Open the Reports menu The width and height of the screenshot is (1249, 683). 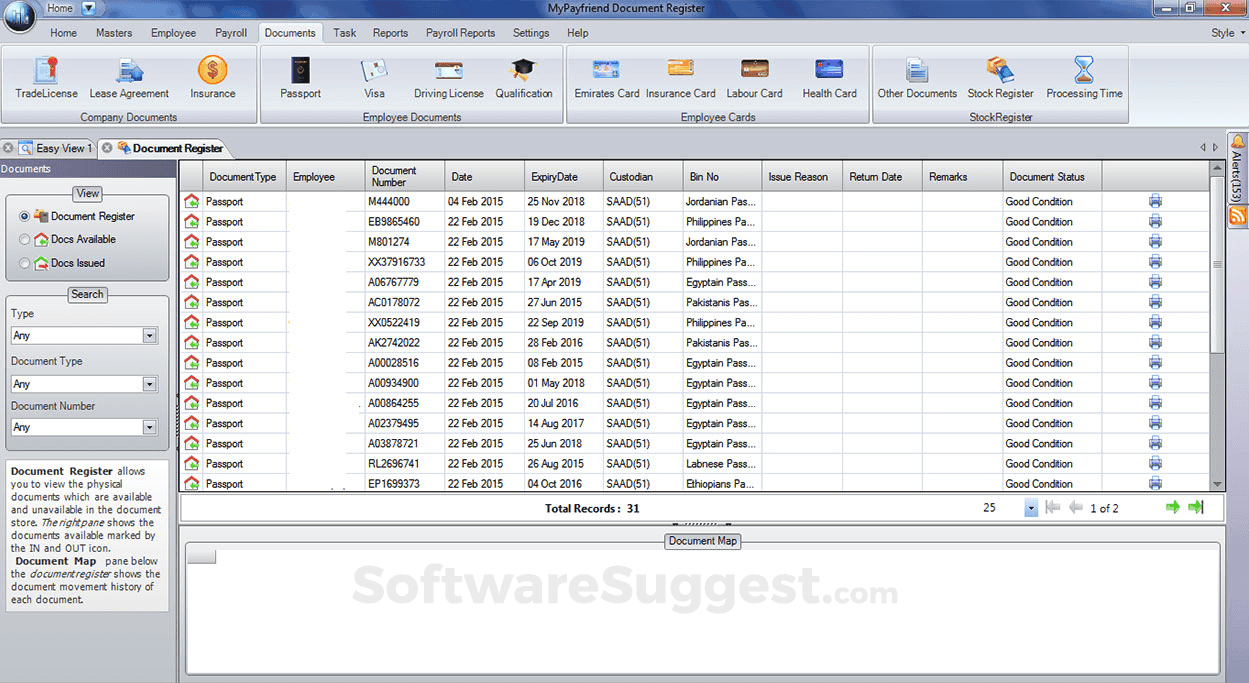point(390,33)
